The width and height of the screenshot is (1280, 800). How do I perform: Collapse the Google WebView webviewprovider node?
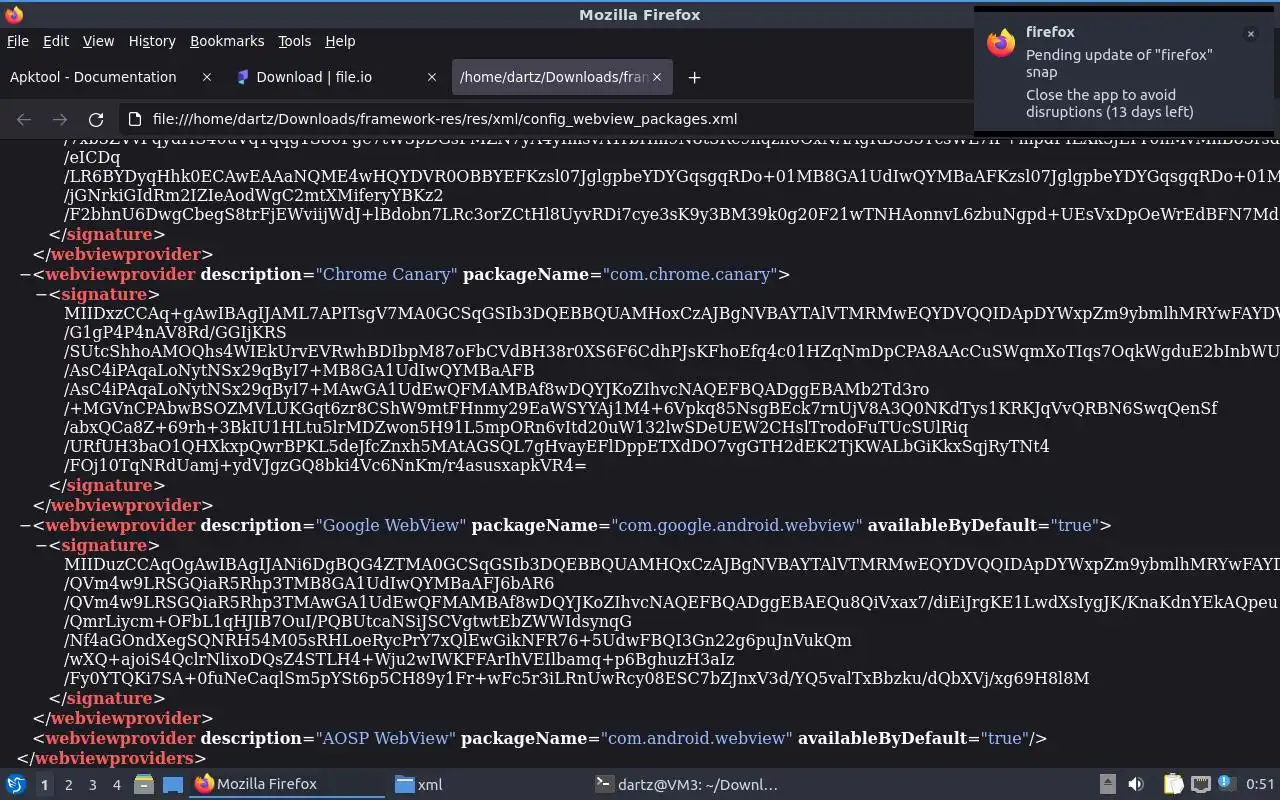click(25, 525)
